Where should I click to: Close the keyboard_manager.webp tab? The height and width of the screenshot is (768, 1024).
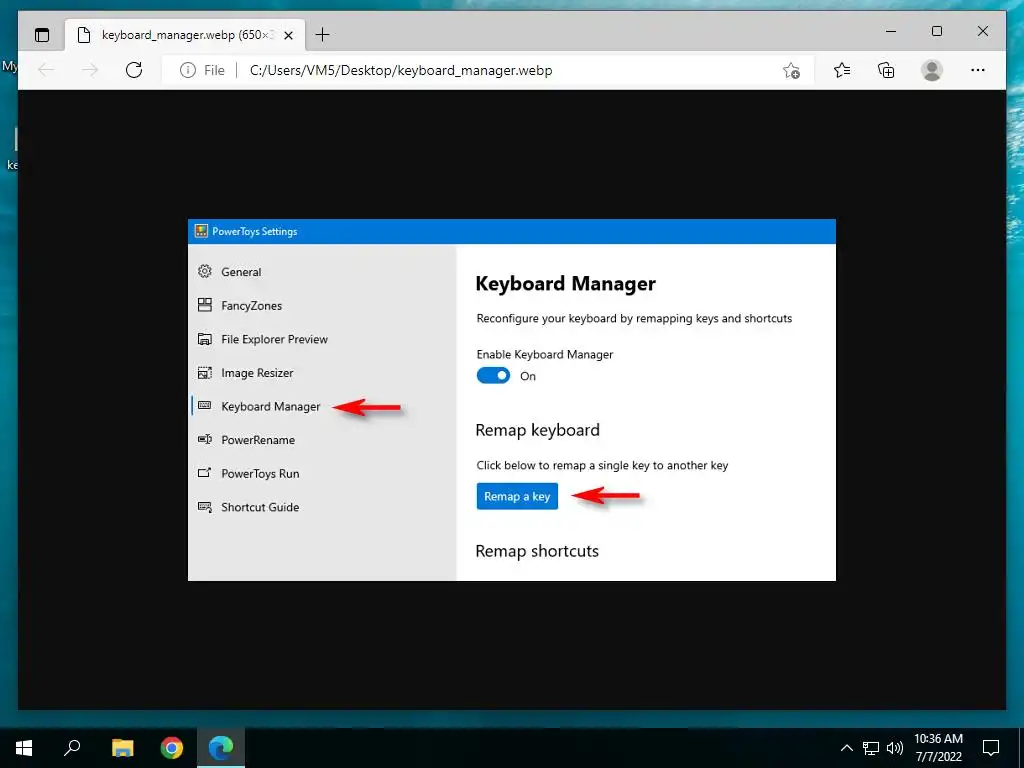(288, 35)
